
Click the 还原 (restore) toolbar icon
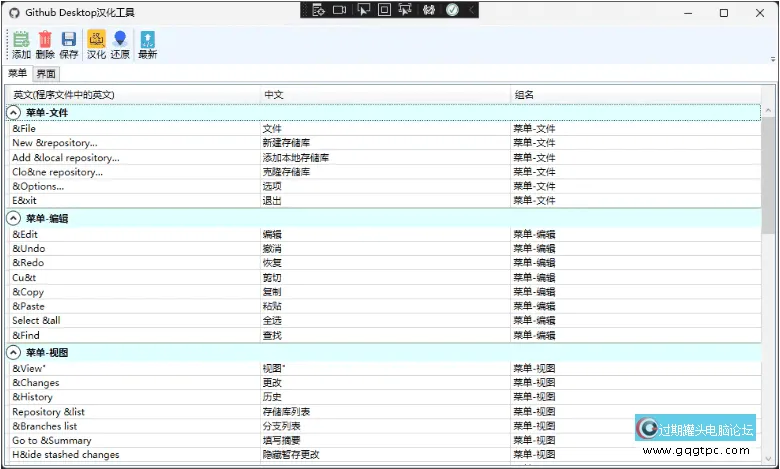(120, 45)
